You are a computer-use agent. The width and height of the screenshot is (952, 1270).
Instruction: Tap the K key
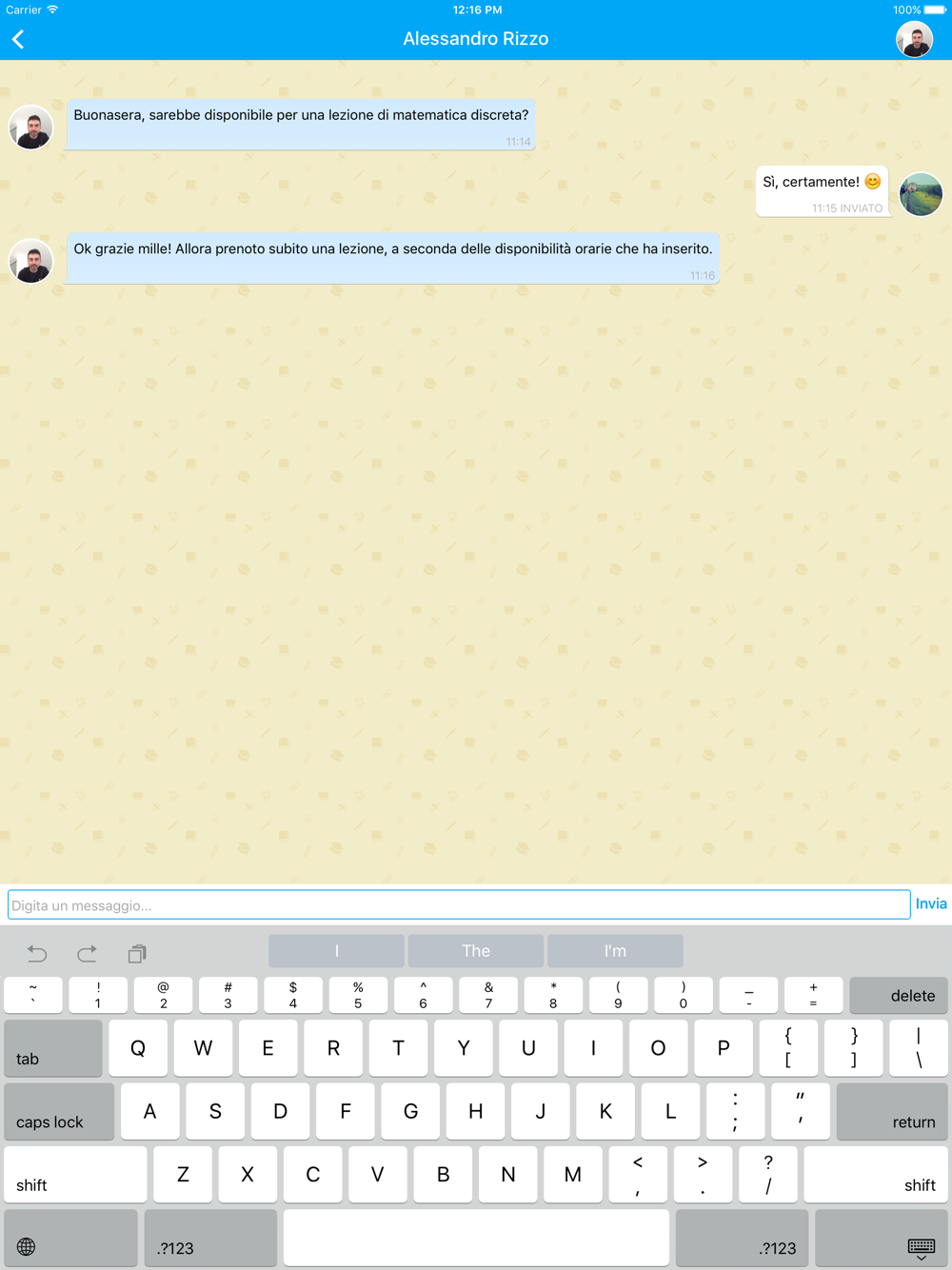(605, 1111)
